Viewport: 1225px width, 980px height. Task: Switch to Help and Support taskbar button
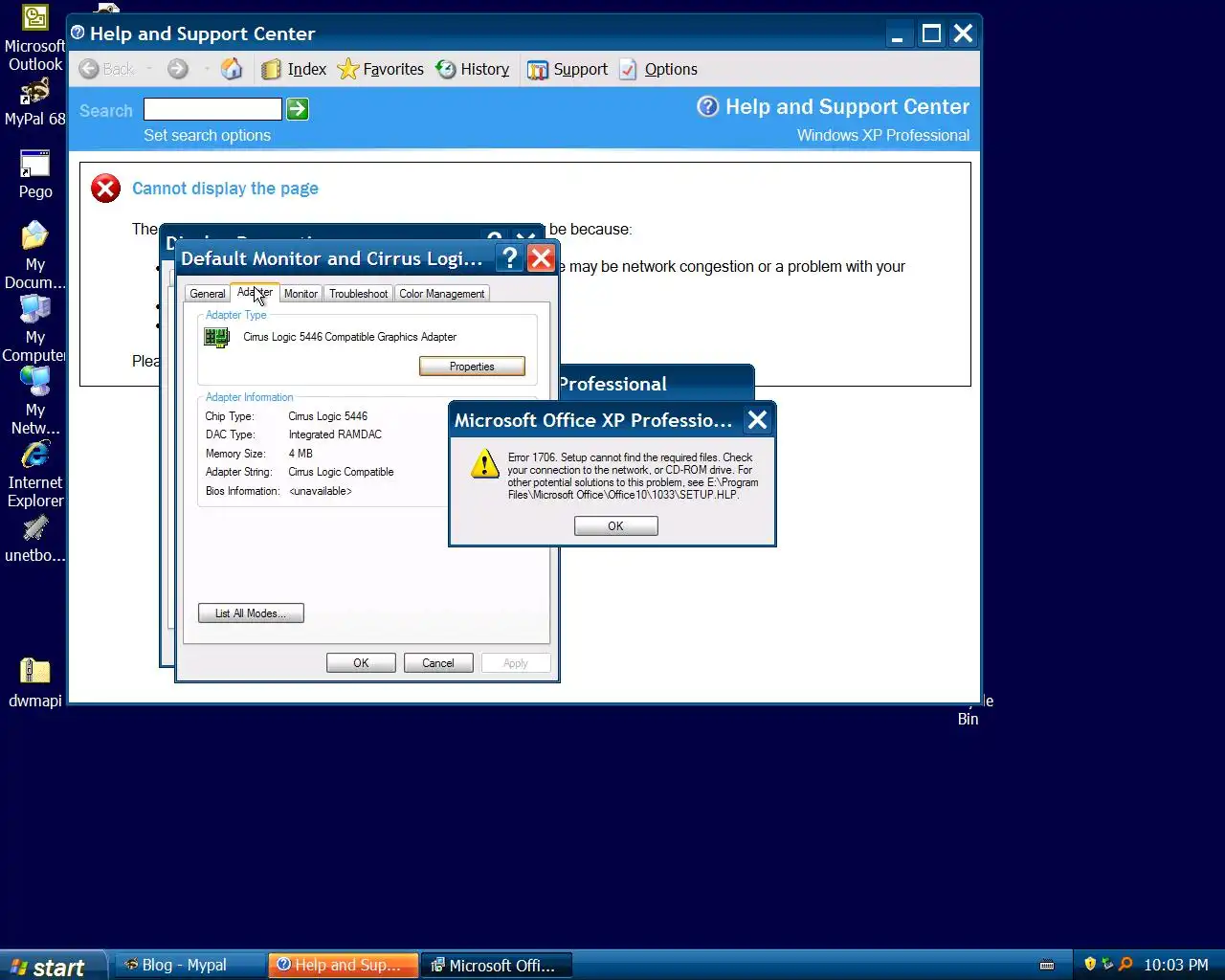click(343, 965)
